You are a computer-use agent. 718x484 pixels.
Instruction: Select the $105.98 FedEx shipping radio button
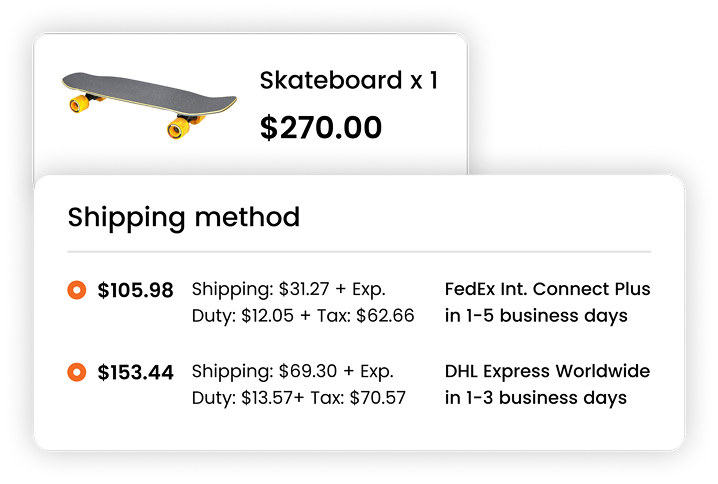(x=76, y=291)
